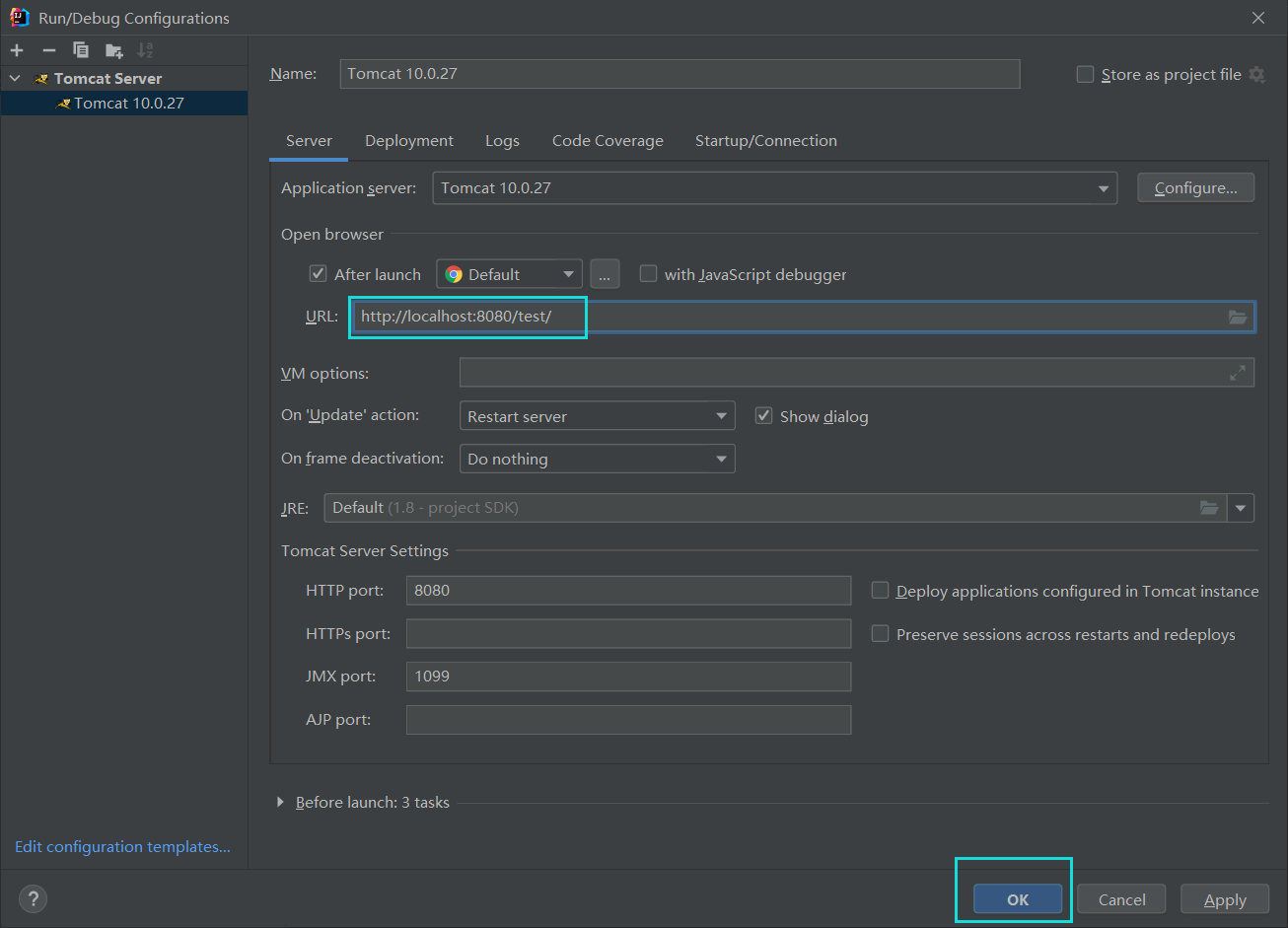Open the On frame deactivation dropdown

(x=597, y=459)
